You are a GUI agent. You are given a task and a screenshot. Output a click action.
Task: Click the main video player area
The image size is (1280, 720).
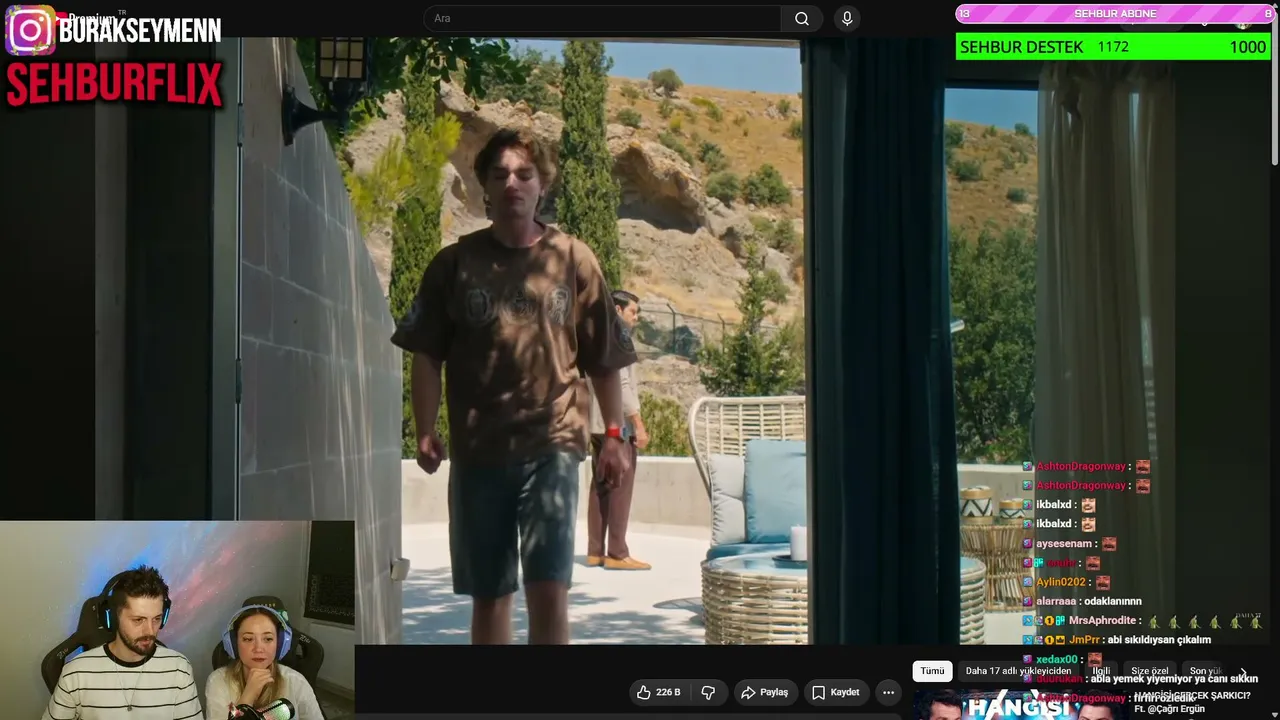[x=640, y=340]
